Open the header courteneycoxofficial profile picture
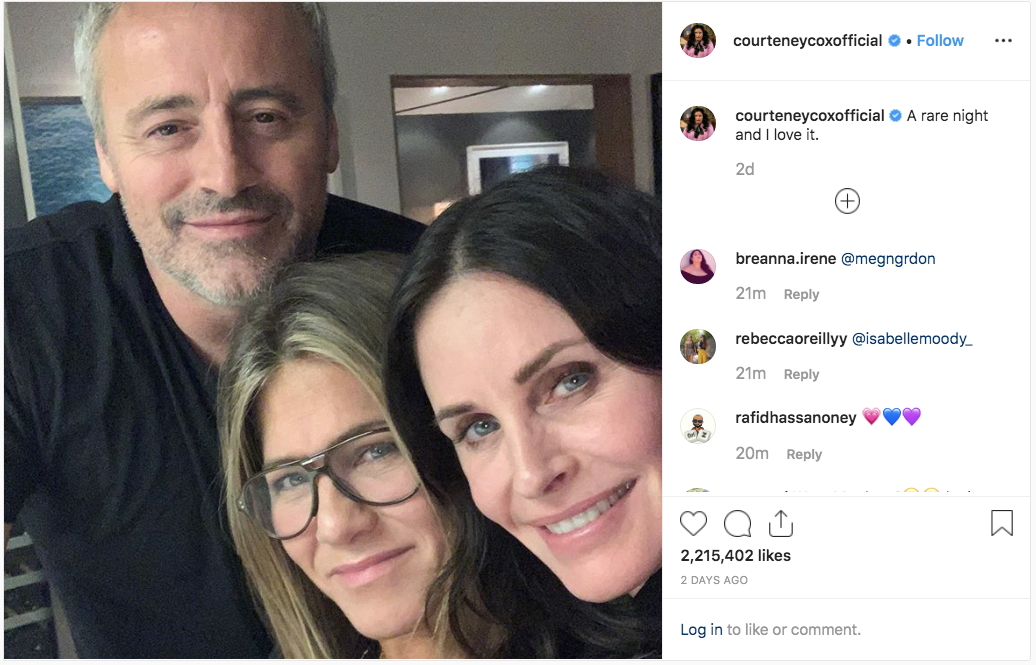1036x665 pixels. point(698,41)
